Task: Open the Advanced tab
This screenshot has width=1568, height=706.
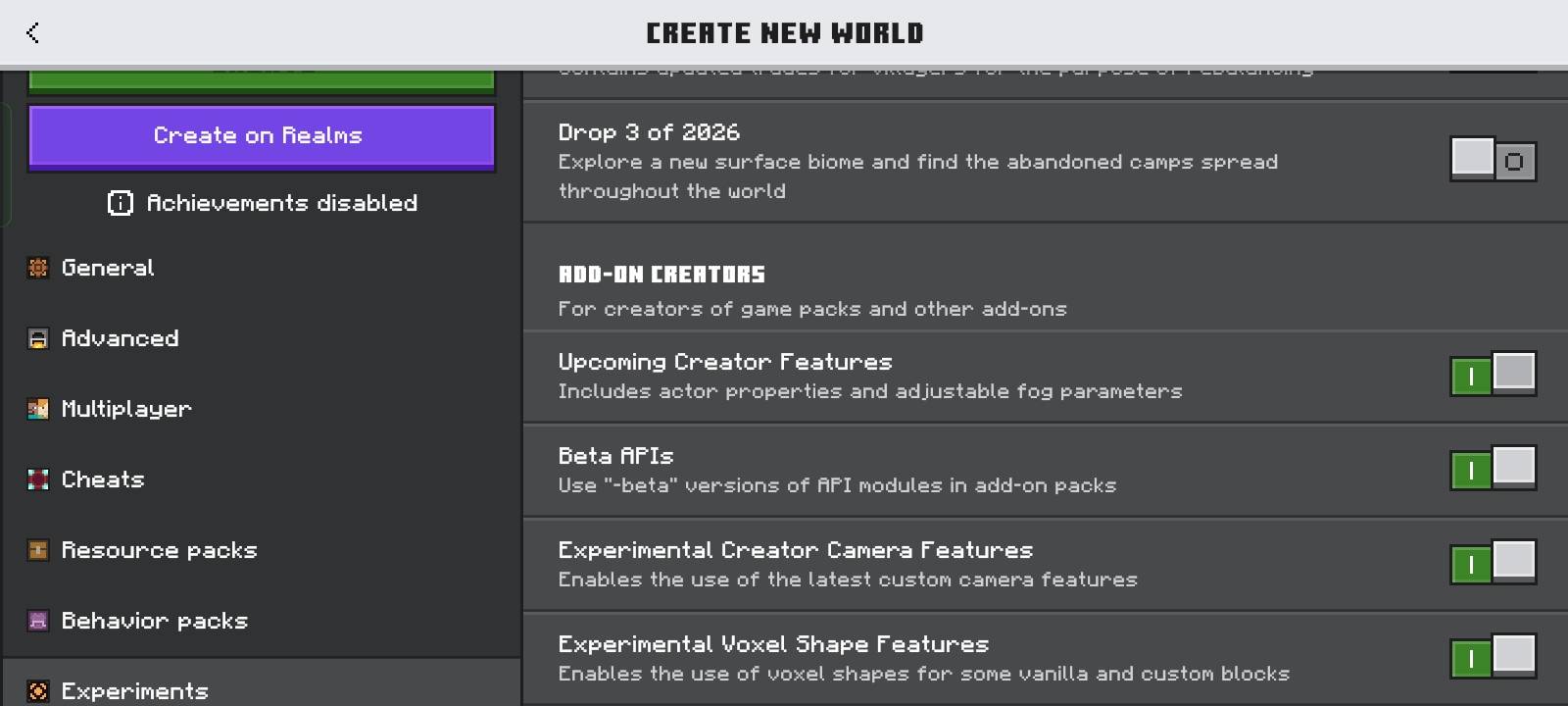Action: (262, 338)
